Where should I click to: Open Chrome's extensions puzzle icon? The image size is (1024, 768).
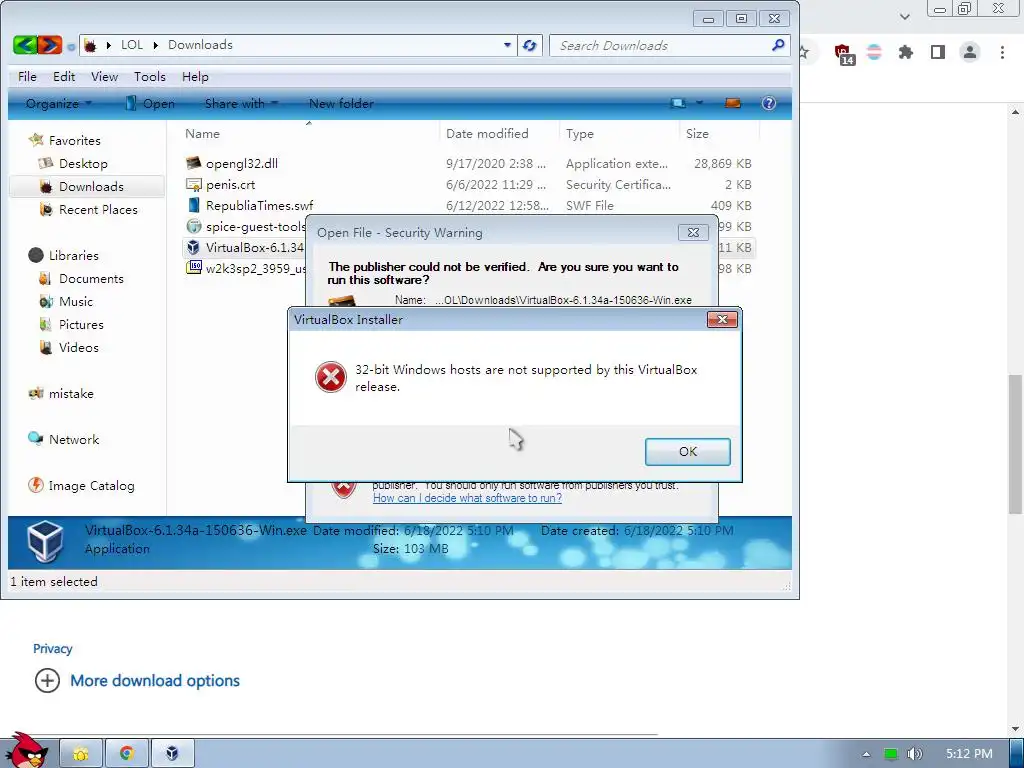click(905, 52)
